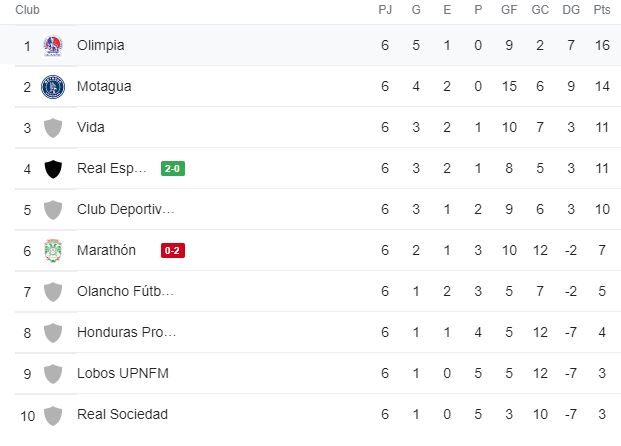Image resolution: width=621 pixels, height=446 pixels.
Task: Open the Motagua team name link
Action: (x=104, y=87)
